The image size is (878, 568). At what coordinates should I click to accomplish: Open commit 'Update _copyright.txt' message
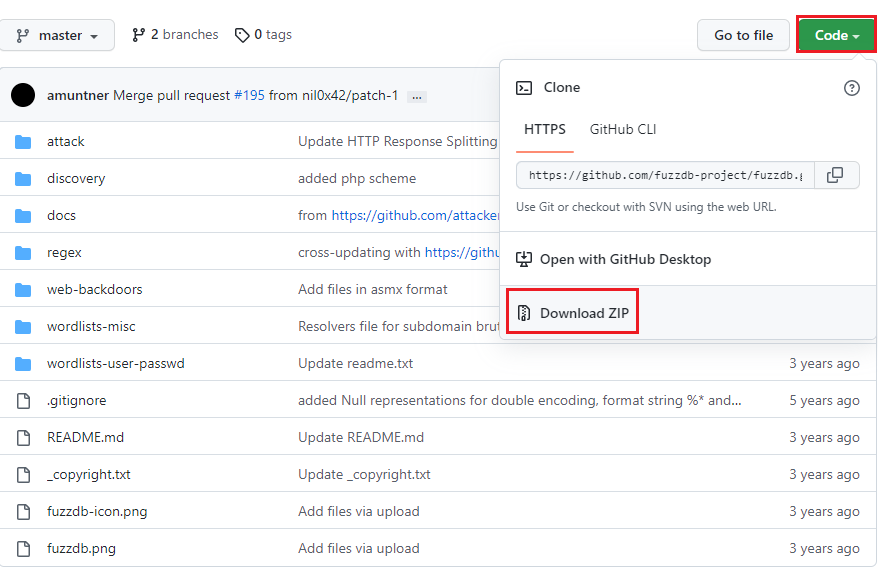(x=365, y=474)
